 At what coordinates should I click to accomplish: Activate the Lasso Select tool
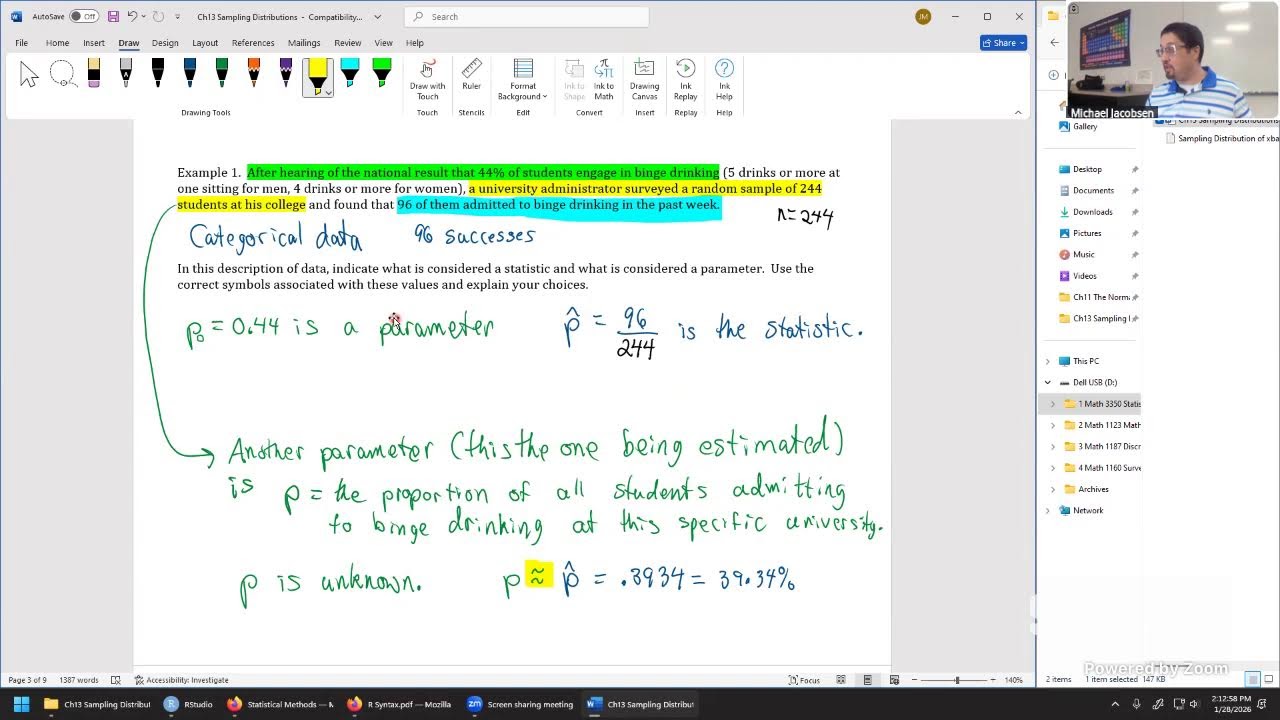click(62, 75)
